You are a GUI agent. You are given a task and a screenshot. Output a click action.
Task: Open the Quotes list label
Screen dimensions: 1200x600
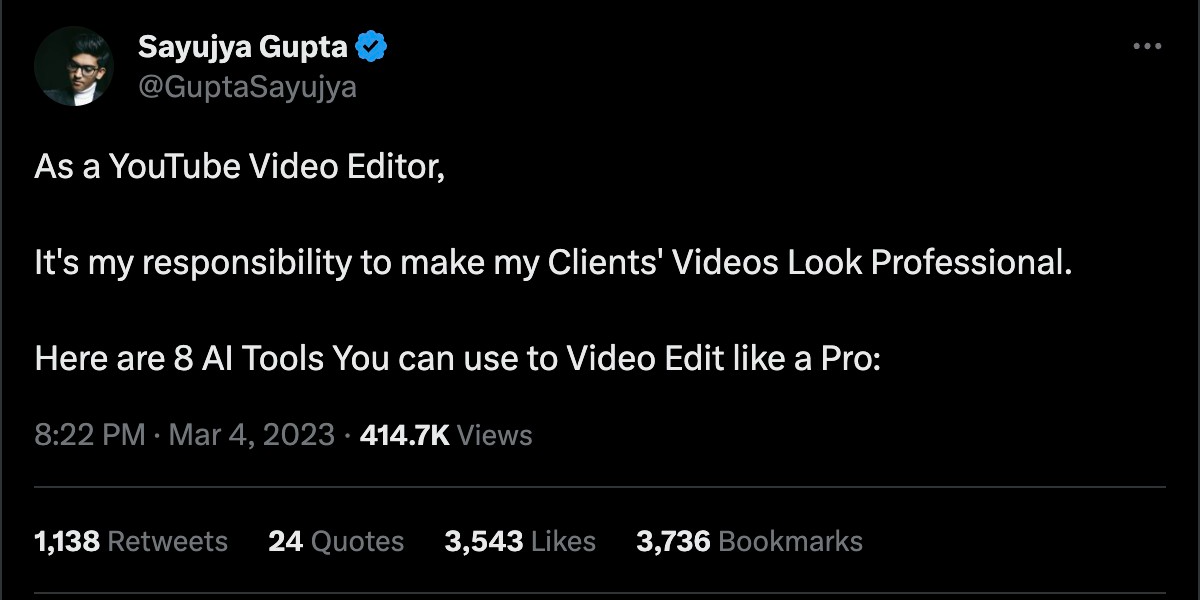tap(357, 542)
